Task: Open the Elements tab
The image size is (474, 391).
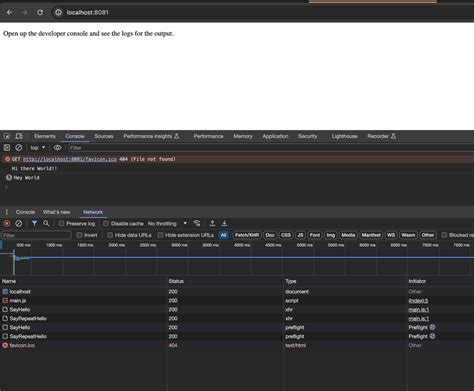Action: pyautogui.click(x=45, y=136)
